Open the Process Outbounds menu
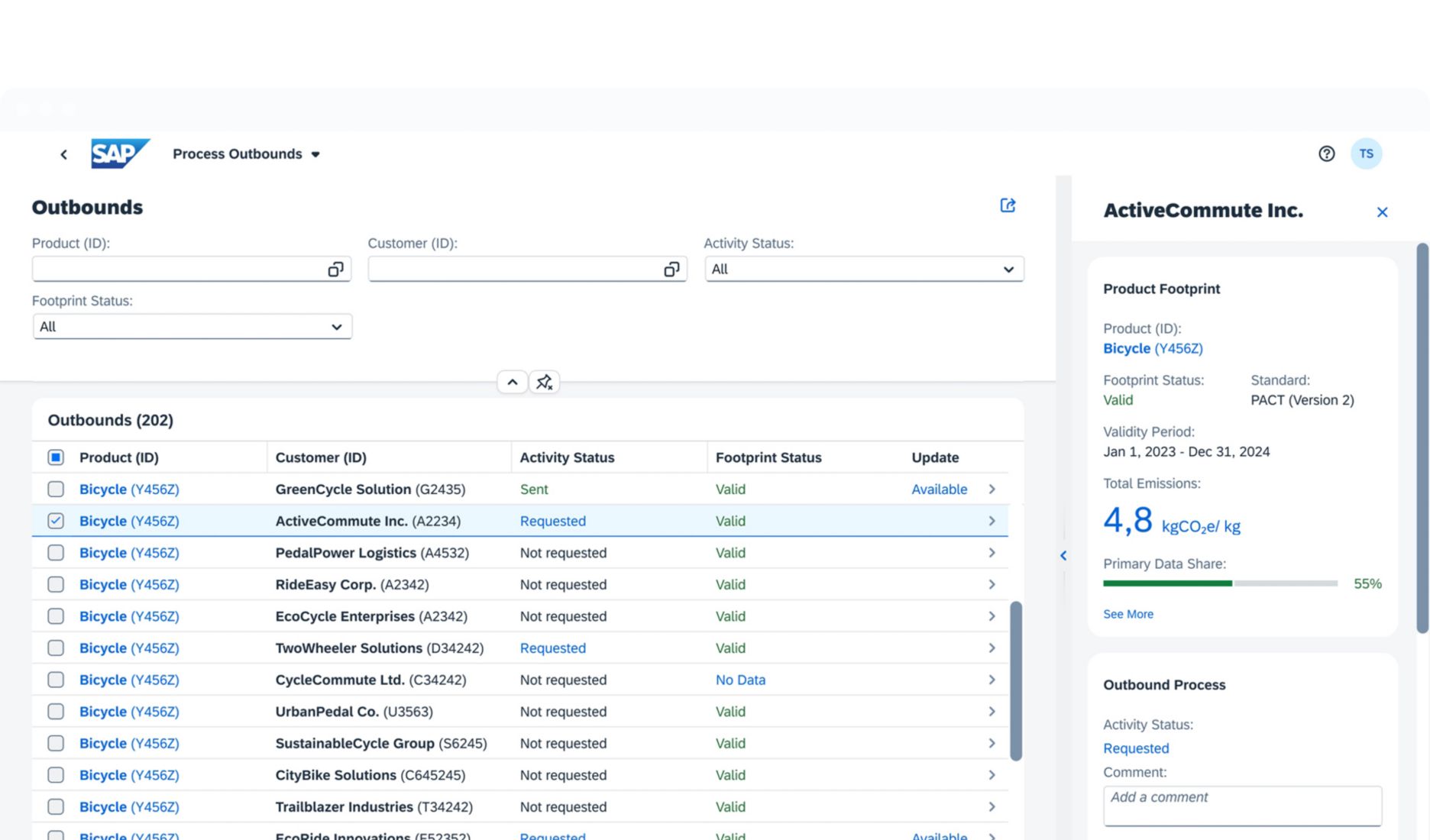Screen dimensions: 1430x840 [246, 154]
